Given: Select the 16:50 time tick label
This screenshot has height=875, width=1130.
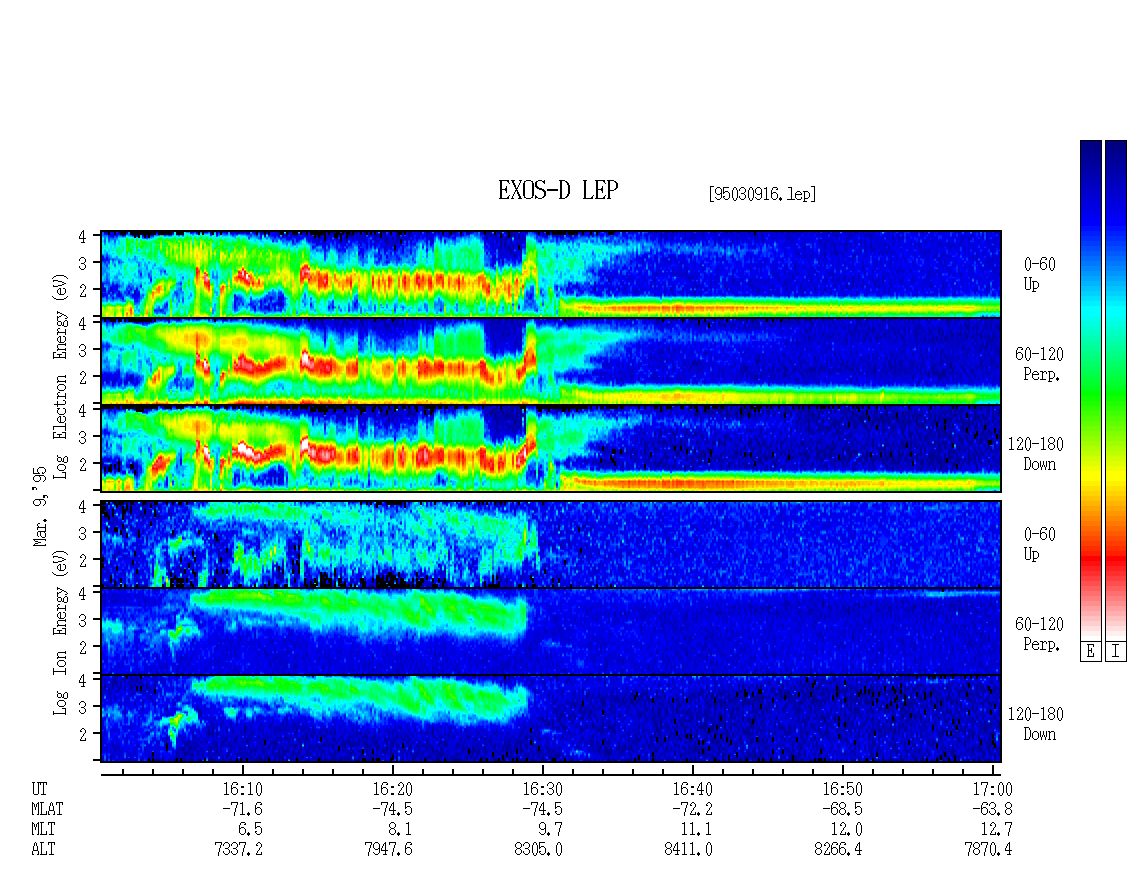Looking at the screenshot, I should (x=842, y=789).
